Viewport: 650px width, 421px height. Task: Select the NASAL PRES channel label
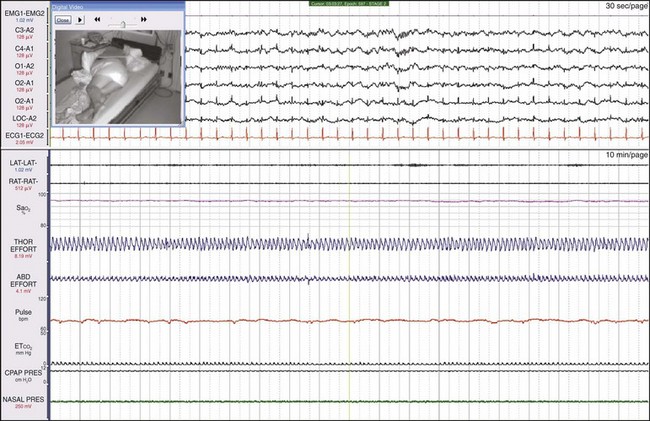[25, 399]
